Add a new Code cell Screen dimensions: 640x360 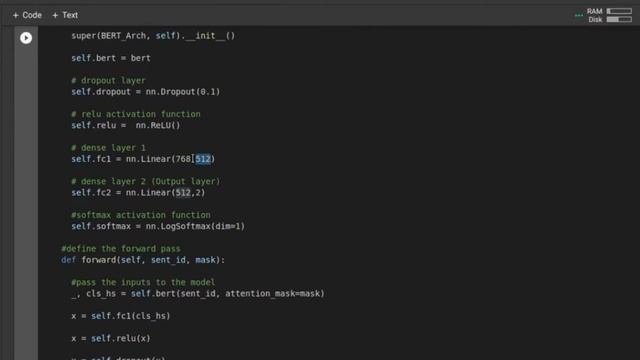(x=27, y=15)
